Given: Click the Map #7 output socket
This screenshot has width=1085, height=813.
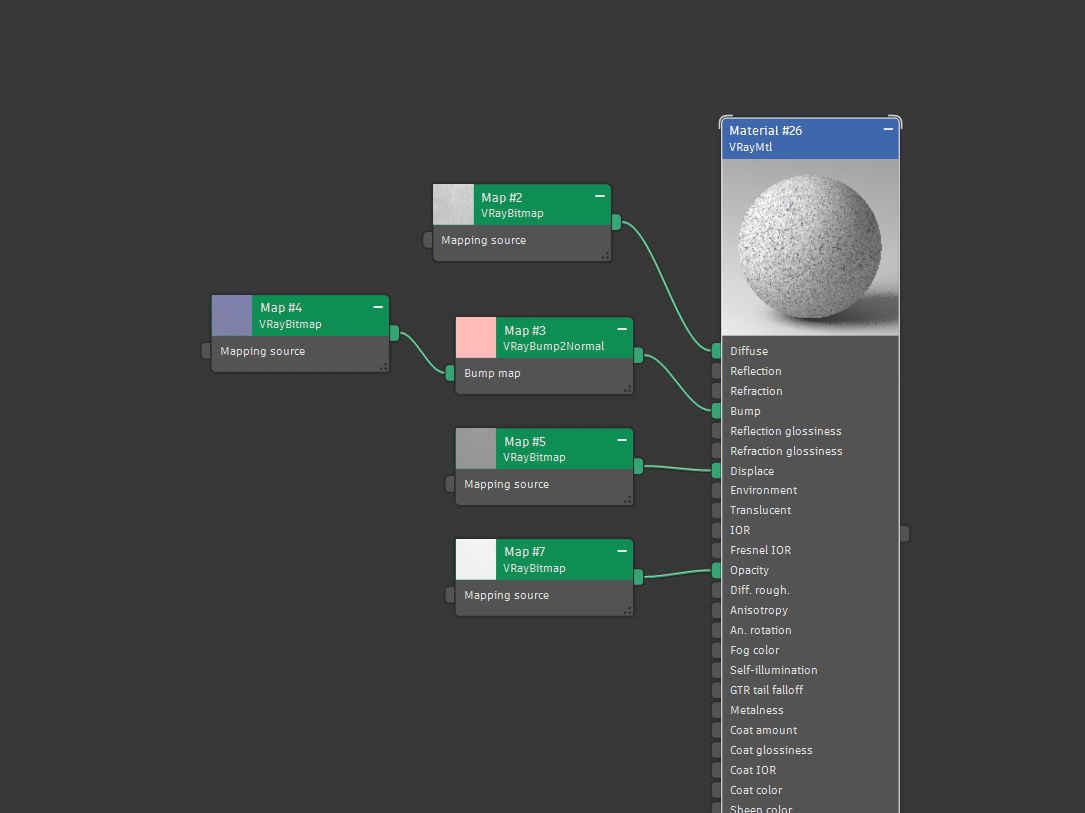Looking at the screenshot, I should point(638,577).
